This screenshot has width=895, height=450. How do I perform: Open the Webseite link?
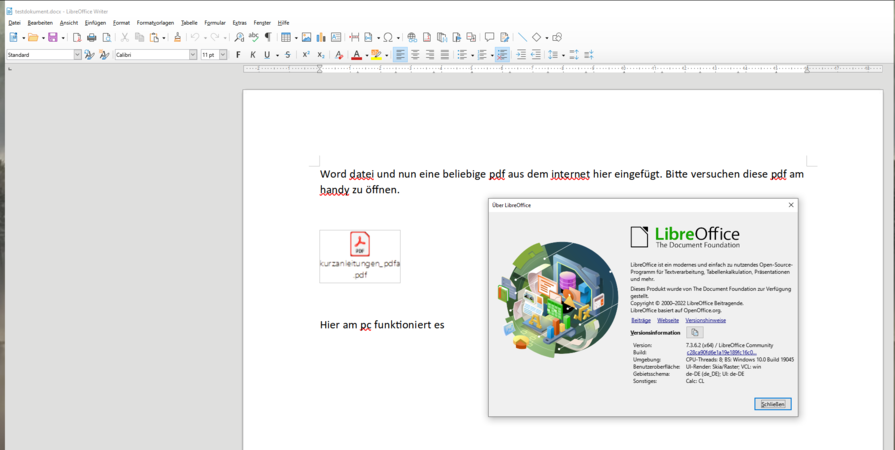pos(668,320)
